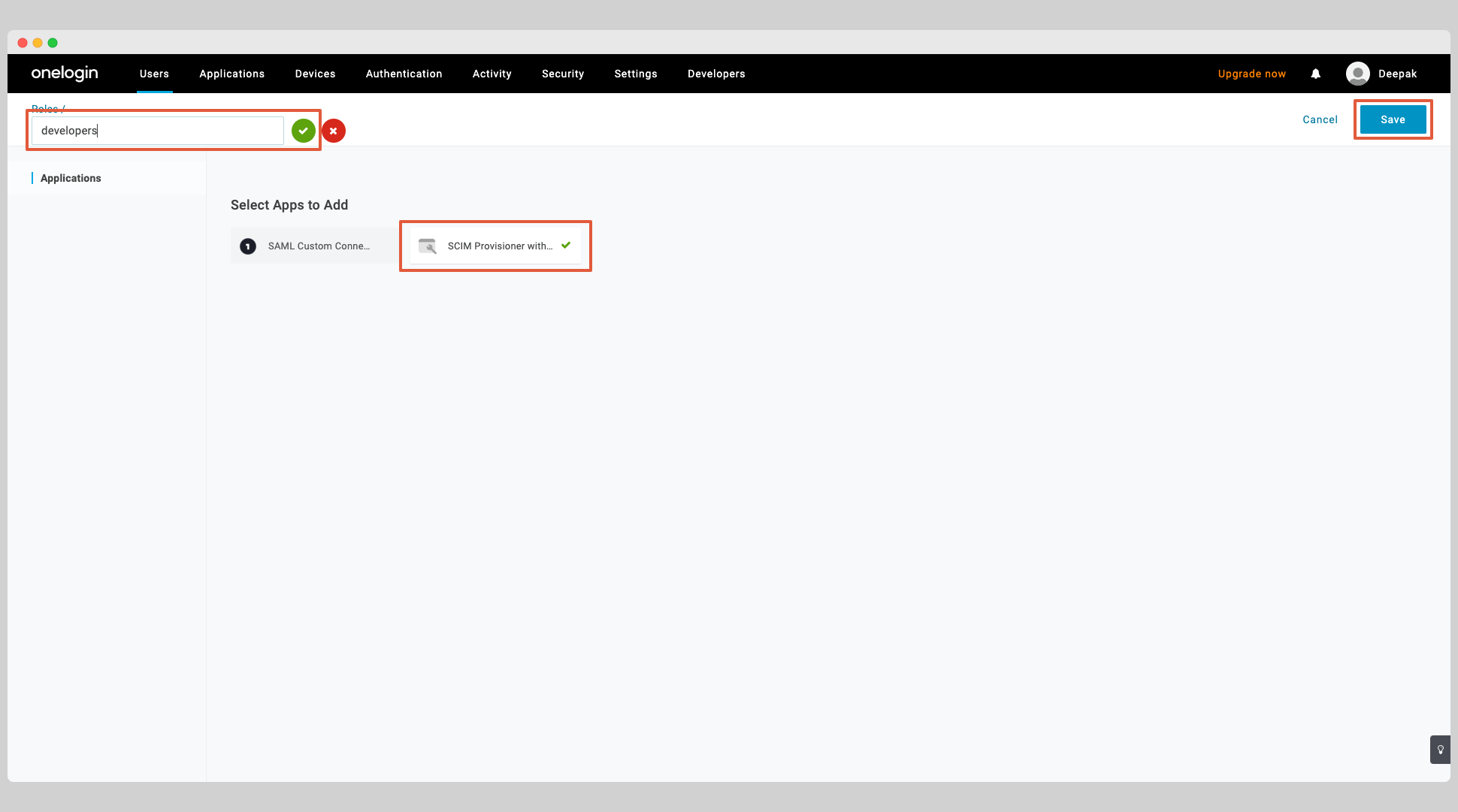
Task: Click the numbered badge on SAML Custom Connector
Action: pos(248,246)
